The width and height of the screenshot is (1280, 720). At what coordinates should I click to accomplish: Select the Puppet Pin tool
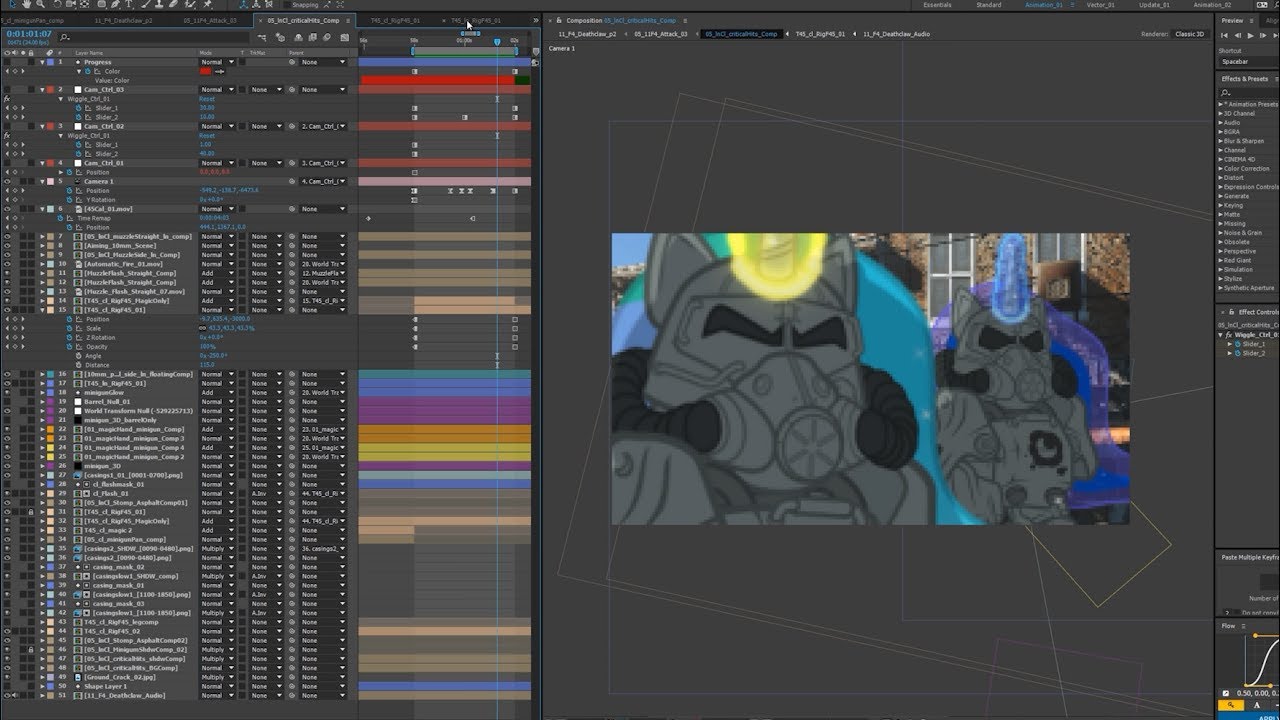point(206,4)
